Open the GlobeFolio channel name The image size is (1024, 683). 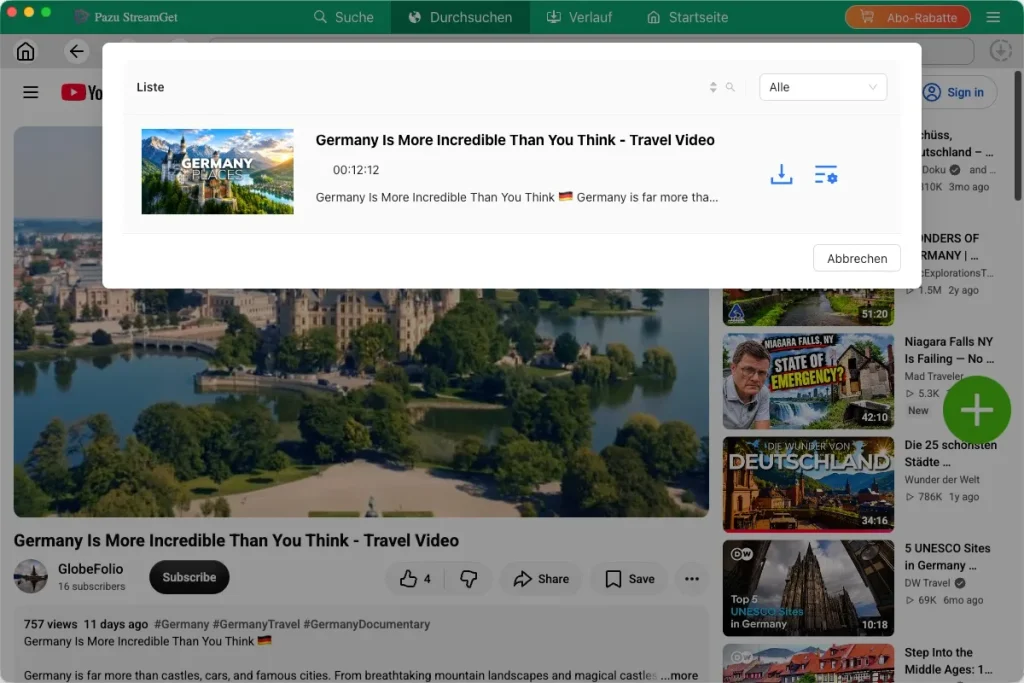(90, 569)
